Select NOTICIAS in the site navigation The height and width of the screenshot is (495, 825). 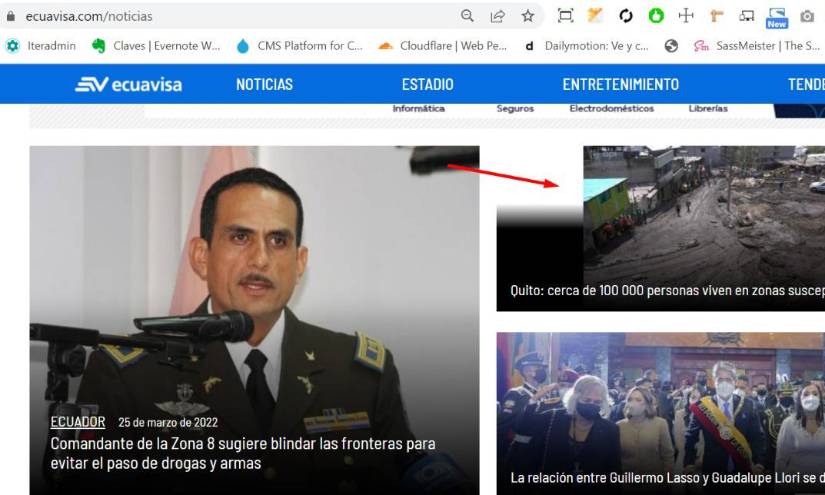click(x=264, y=85)
